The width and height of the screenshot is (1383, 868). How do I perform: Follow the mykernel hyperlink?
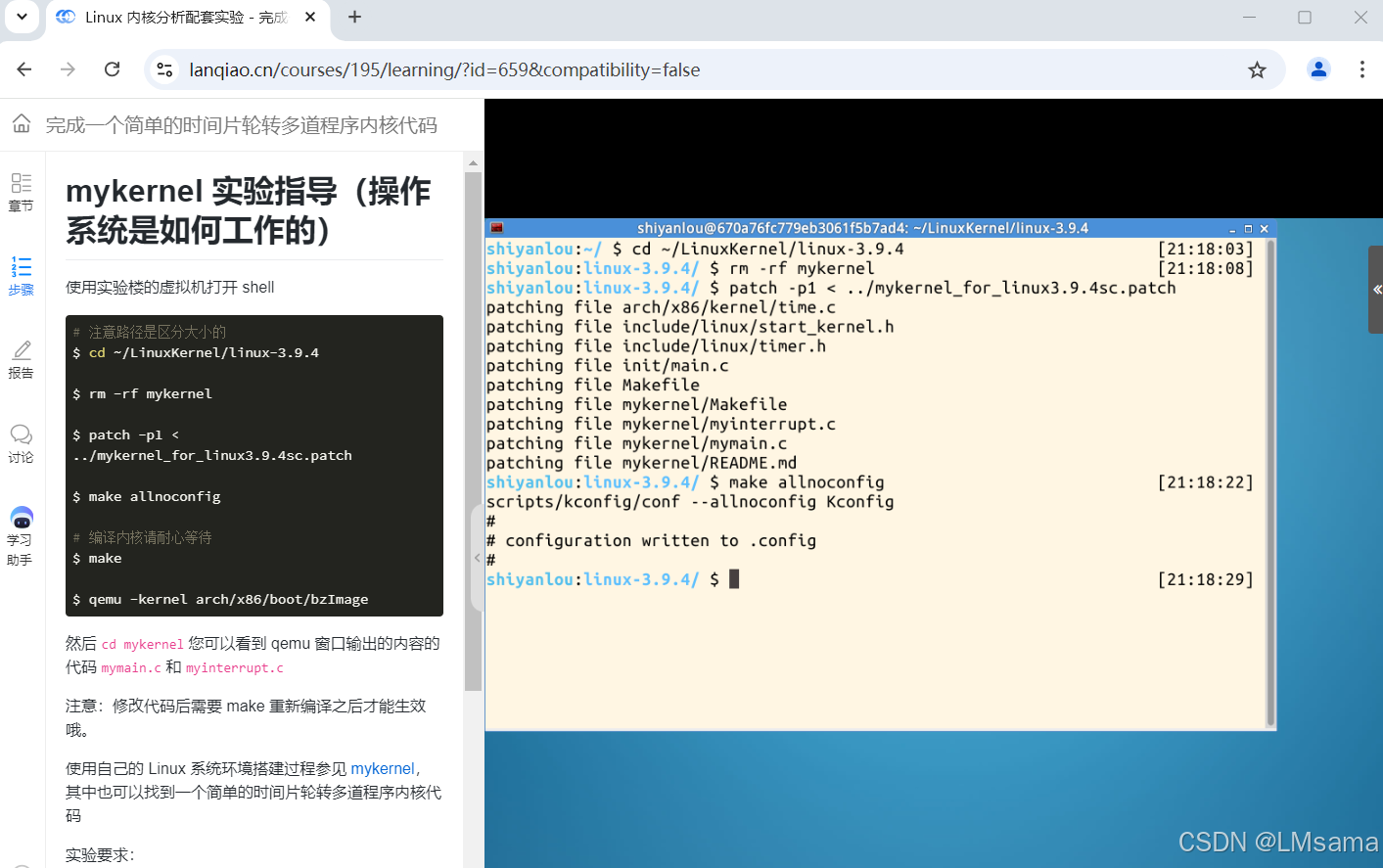pyautogui.click(x=382, y=768)
